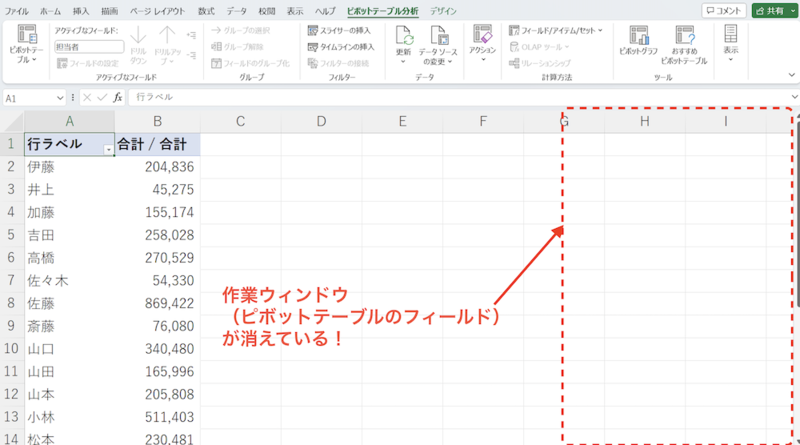The height and width of the screenshot is (445, 800).
Task: Switch to the 描画 tab
Action: pyautogui.click(x=109, y=11)
